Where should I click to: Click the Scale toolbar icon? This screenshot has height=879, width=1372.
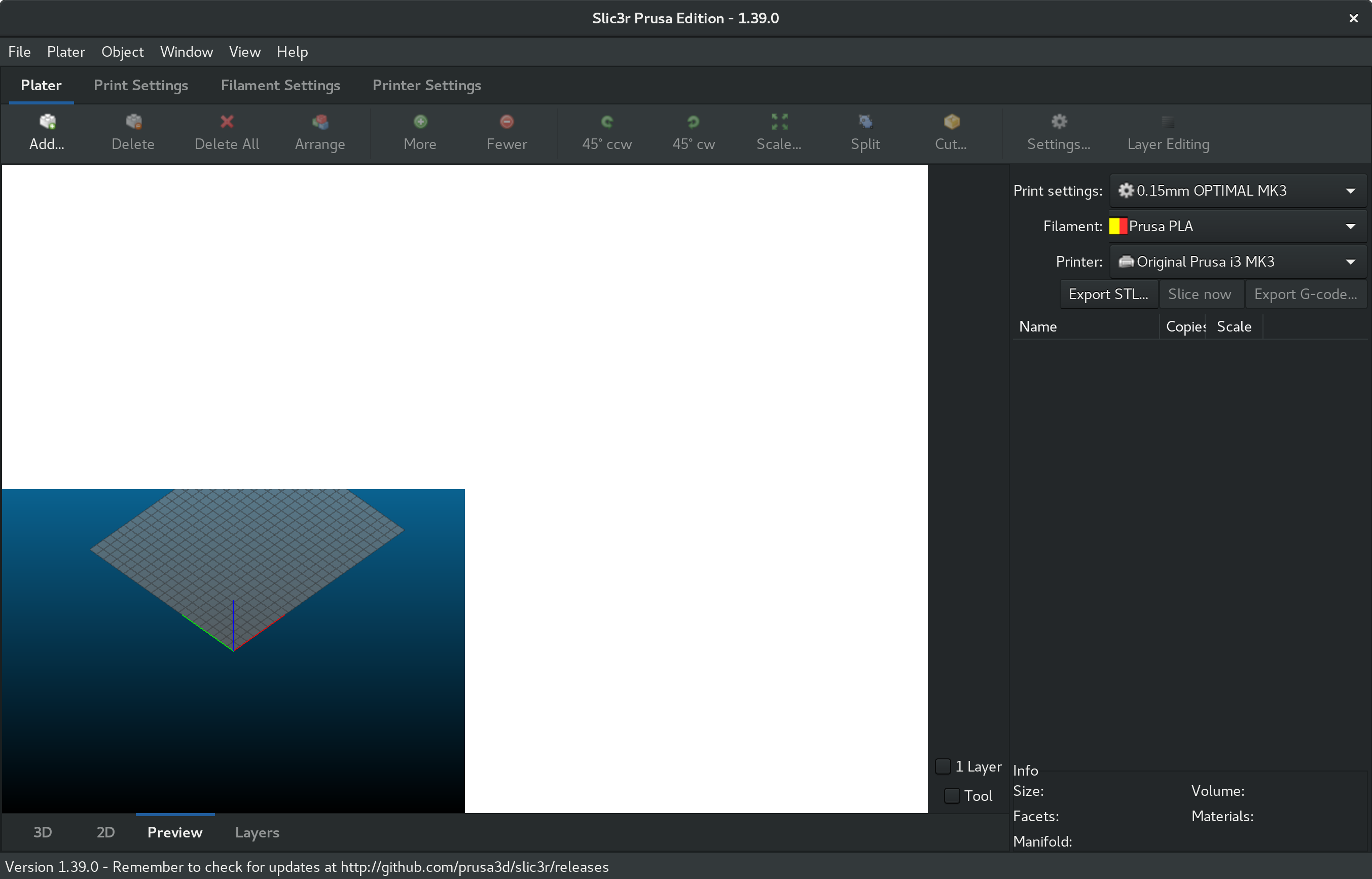pyautogui.click(x=779, y=122)
